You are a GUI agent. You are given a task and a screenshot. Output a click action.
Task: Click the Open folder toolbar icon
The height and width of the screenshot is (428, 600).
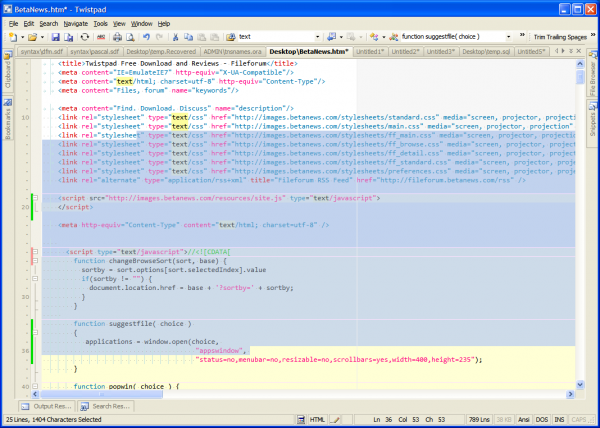tap(33, 36)
